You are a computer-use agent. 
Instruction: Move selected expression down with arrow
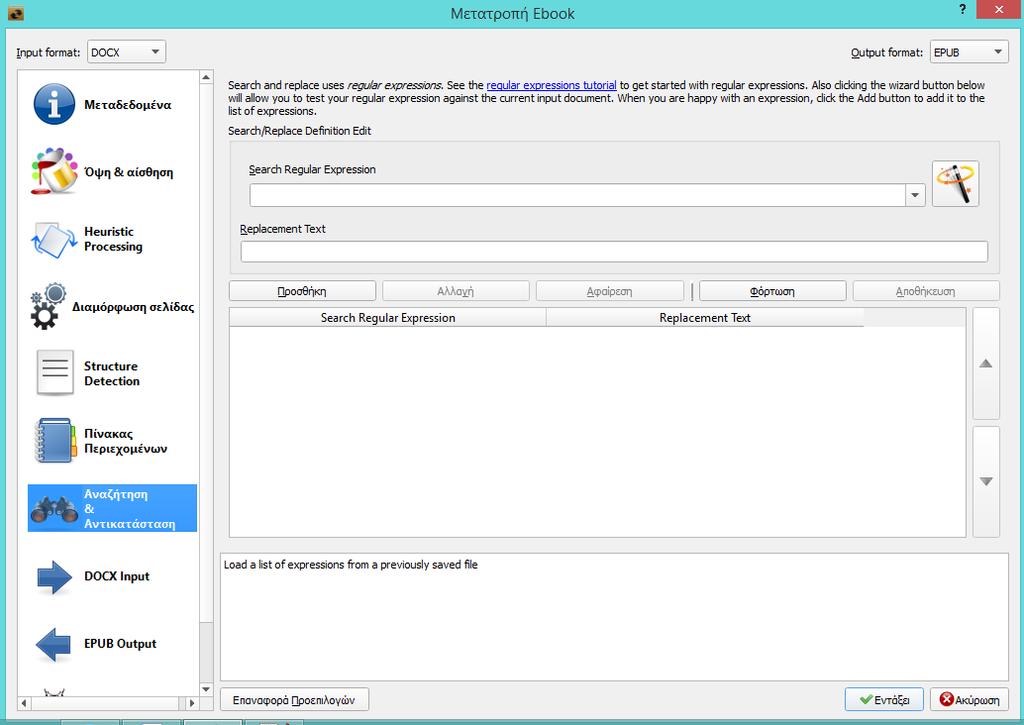point(986,481)
